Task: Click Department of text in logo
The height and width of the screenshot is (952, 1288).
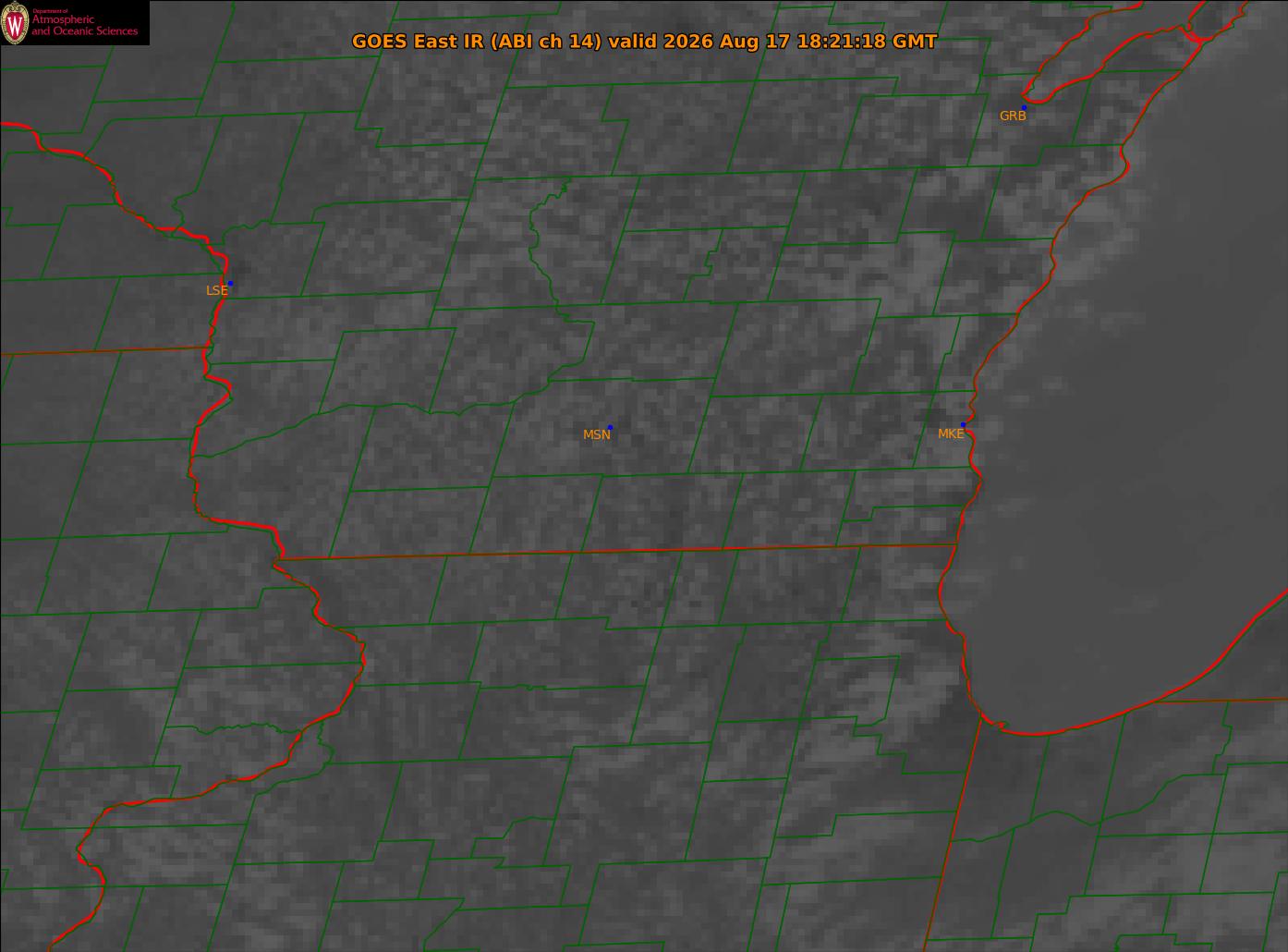Action: click(x=51, y=11)
